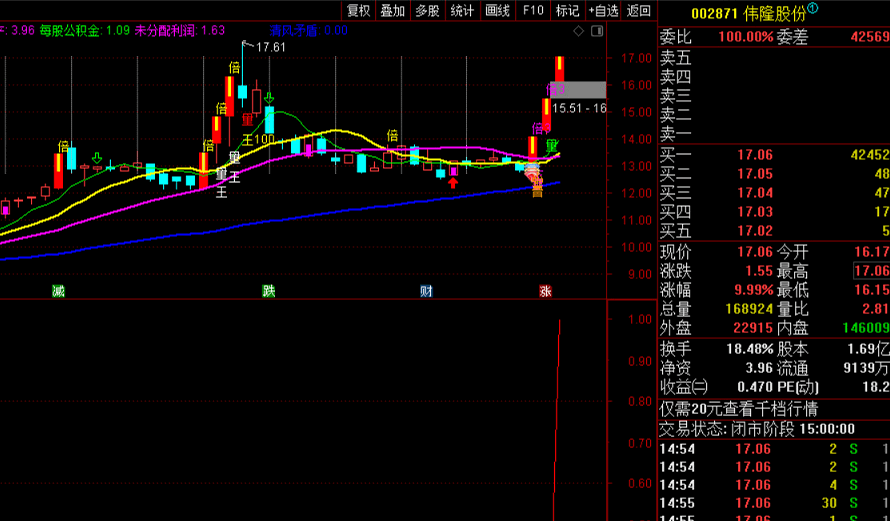The height and width of the screenshot is (521, 890).
Task: Click the 17.61 high price label
Action: 271,47
